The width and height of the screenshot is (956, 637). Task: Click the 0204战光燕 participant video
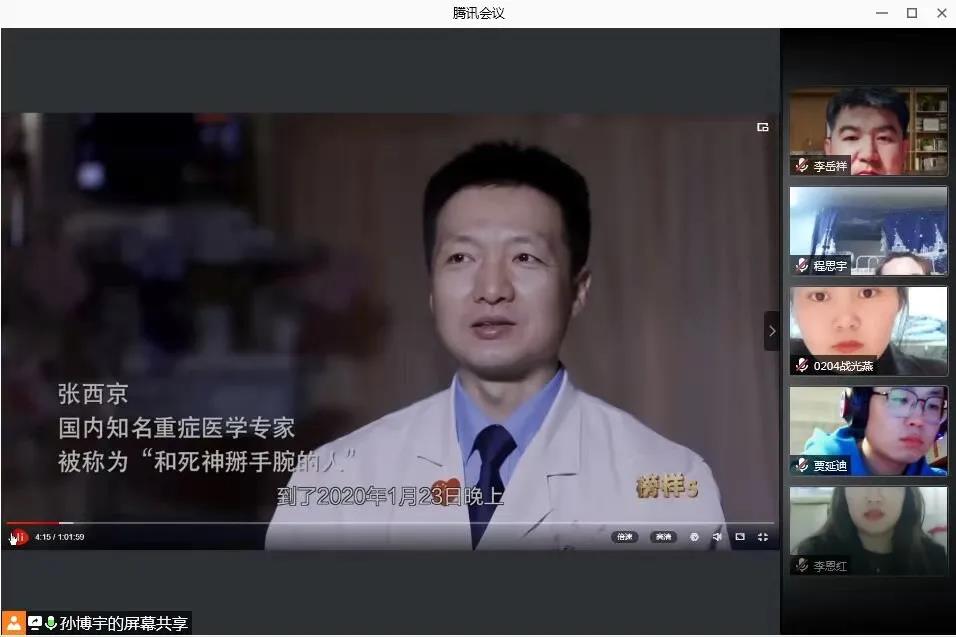click(868, 330)
